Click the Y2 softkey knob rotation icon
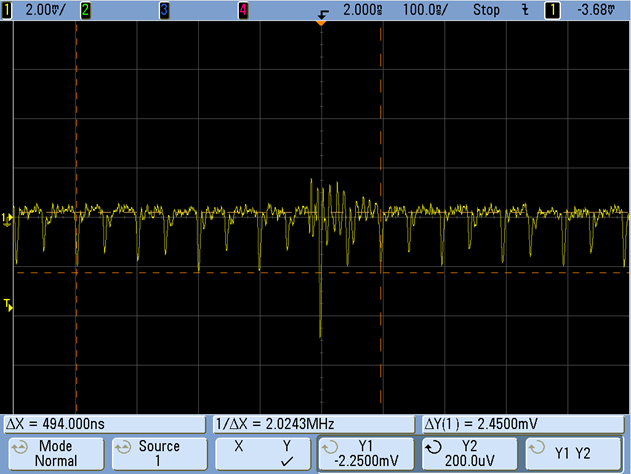The image size is (631, 474). tap(434, 447)
